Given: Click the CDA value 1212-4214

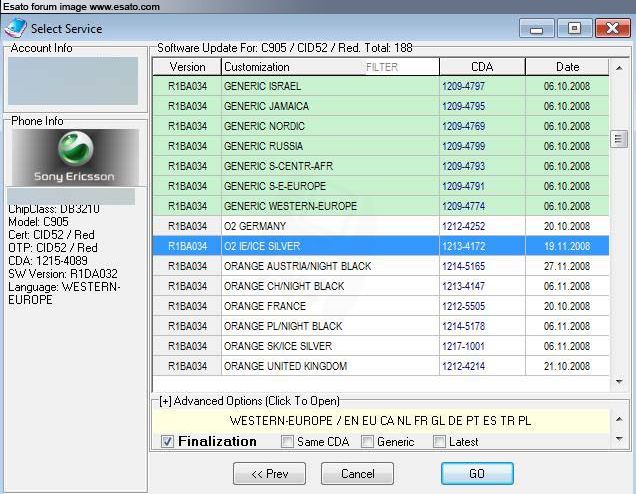Looking at the screenshot, I should tap(463, 366).
